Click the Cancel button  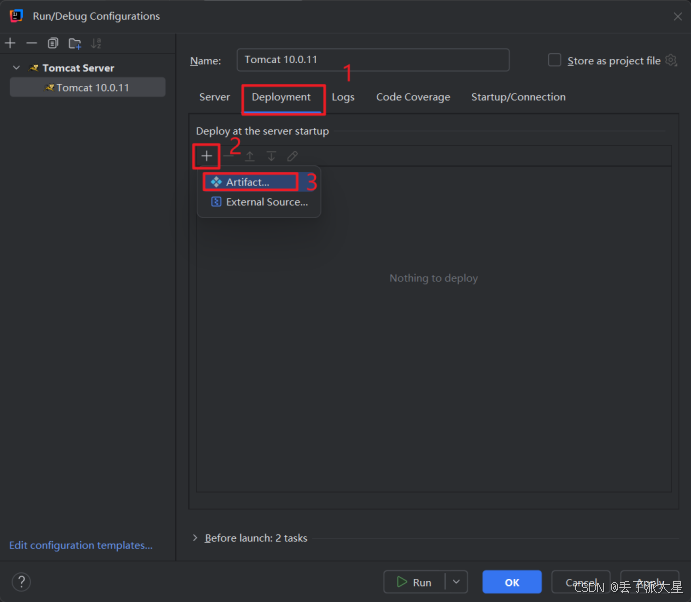581,582
